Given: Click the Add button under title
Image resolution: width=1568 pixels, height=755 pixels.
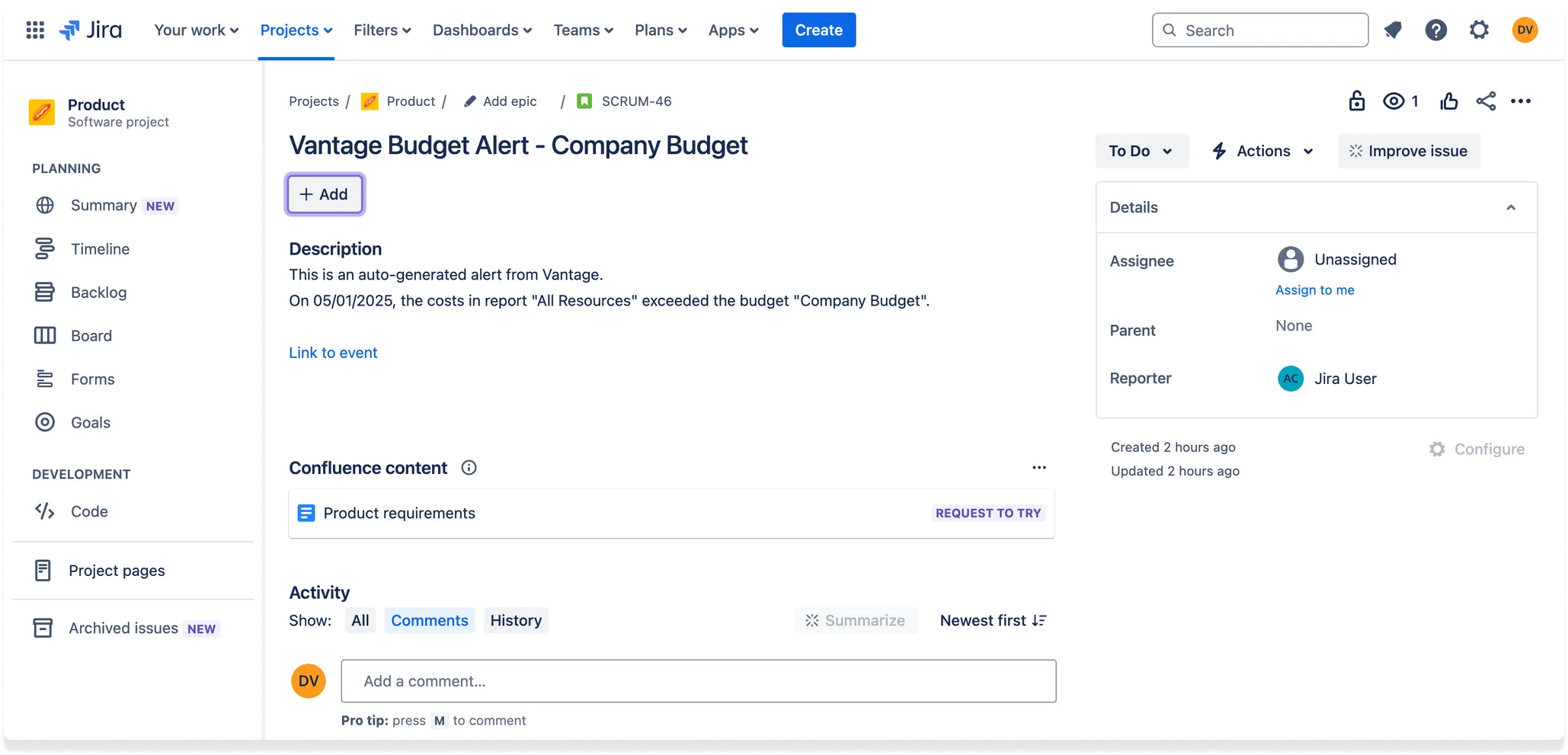Looking at the screenshot, I should pos(325,194).
